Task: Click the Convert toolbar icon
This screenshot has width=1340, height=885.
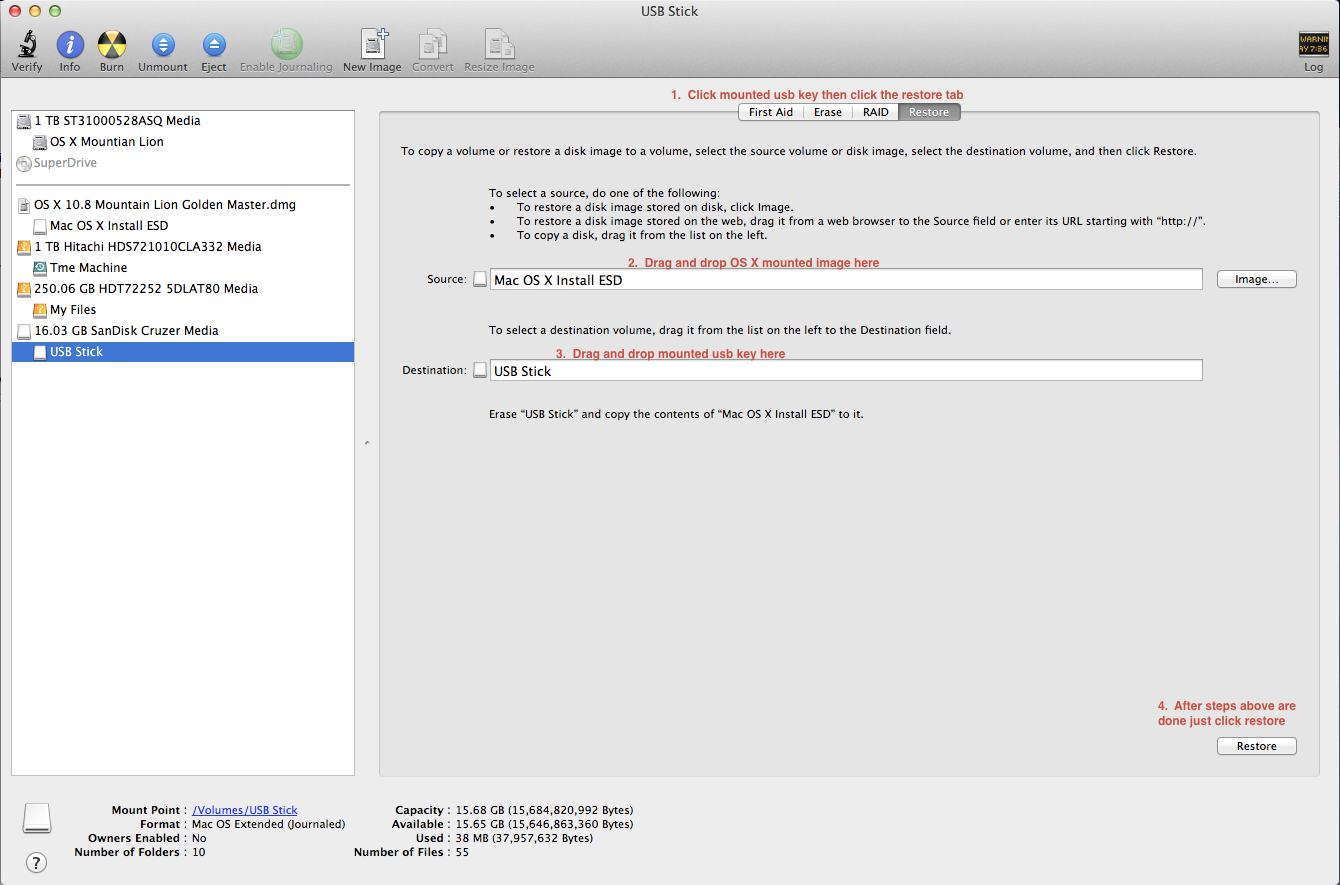Action: (433, 44)
